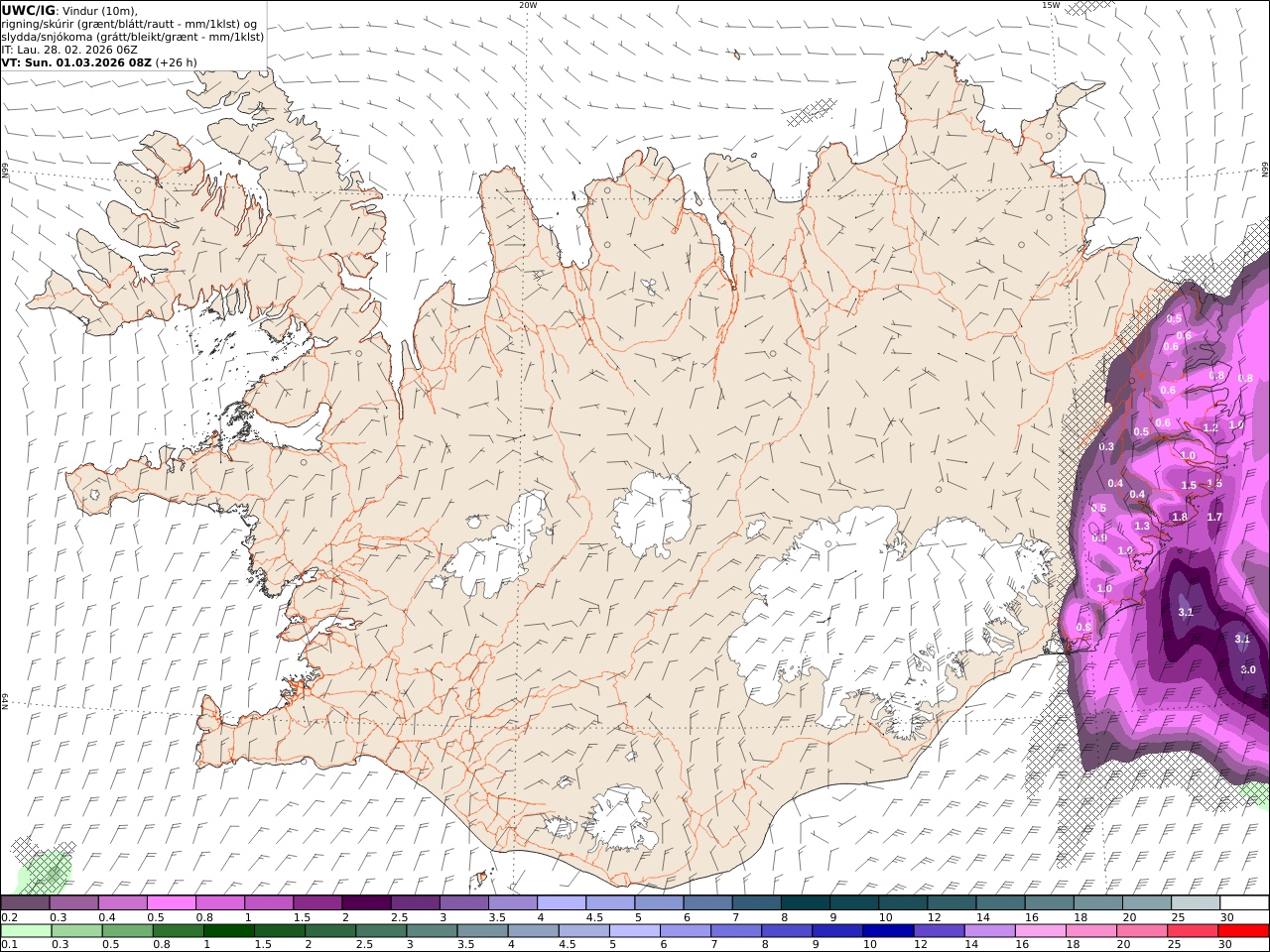This screenshot has width=1270, height=952.
Task: Click the 'VT: Sun. 01.03.2026 08Z' line
Action: coord(77,62)
